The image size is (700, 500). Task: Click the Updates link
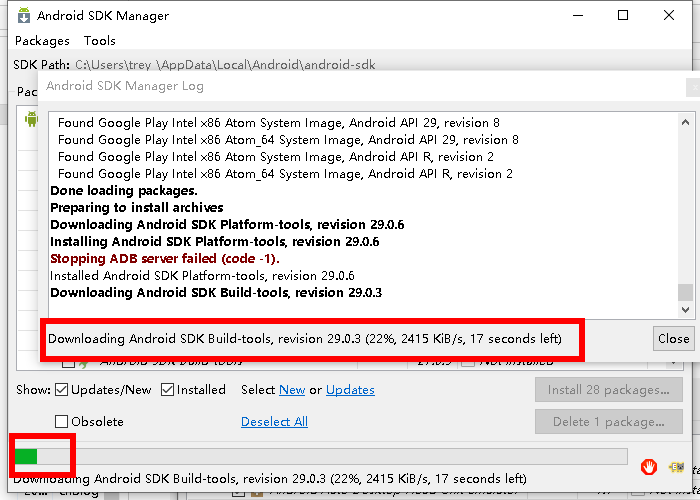[350, 390]
